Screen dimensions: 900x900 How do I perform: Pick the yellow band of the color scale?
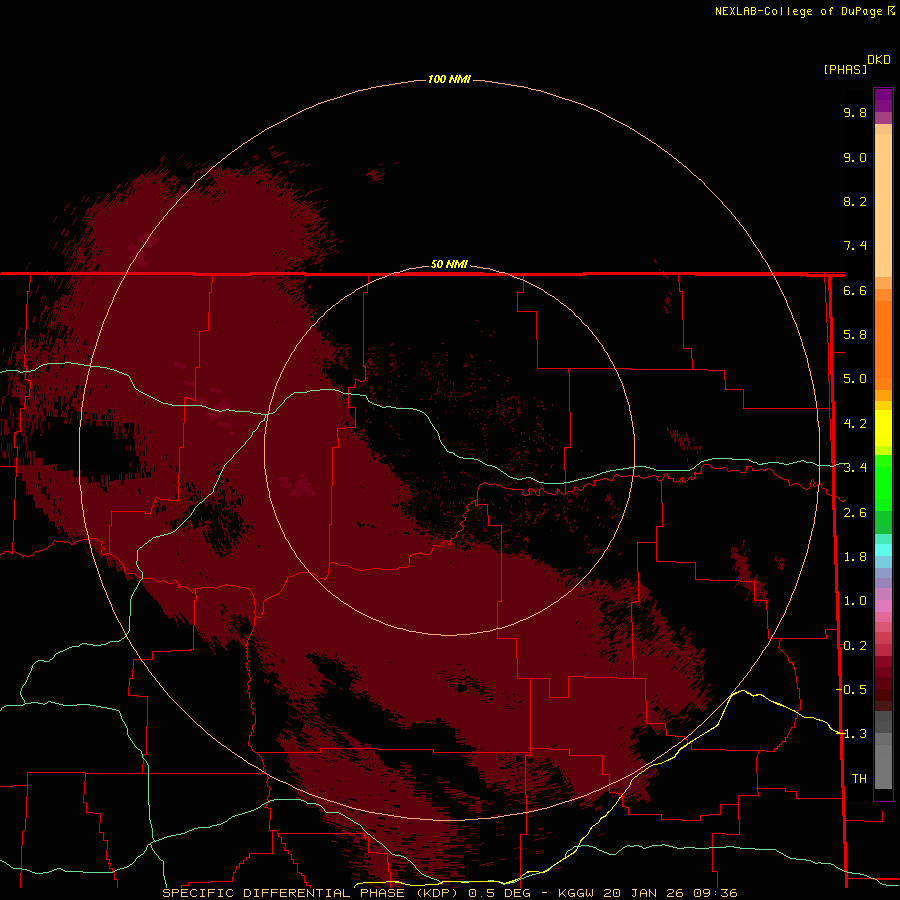click(883, 428)
